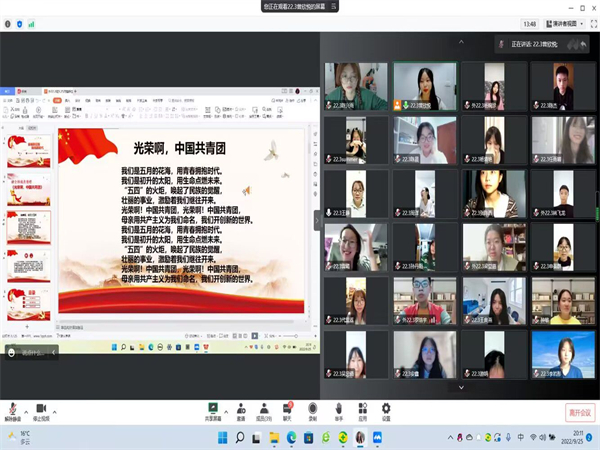The height and width of the screenshot is (450, 600).
Task: Click the red leave meeting button
Action: [579, 411]
